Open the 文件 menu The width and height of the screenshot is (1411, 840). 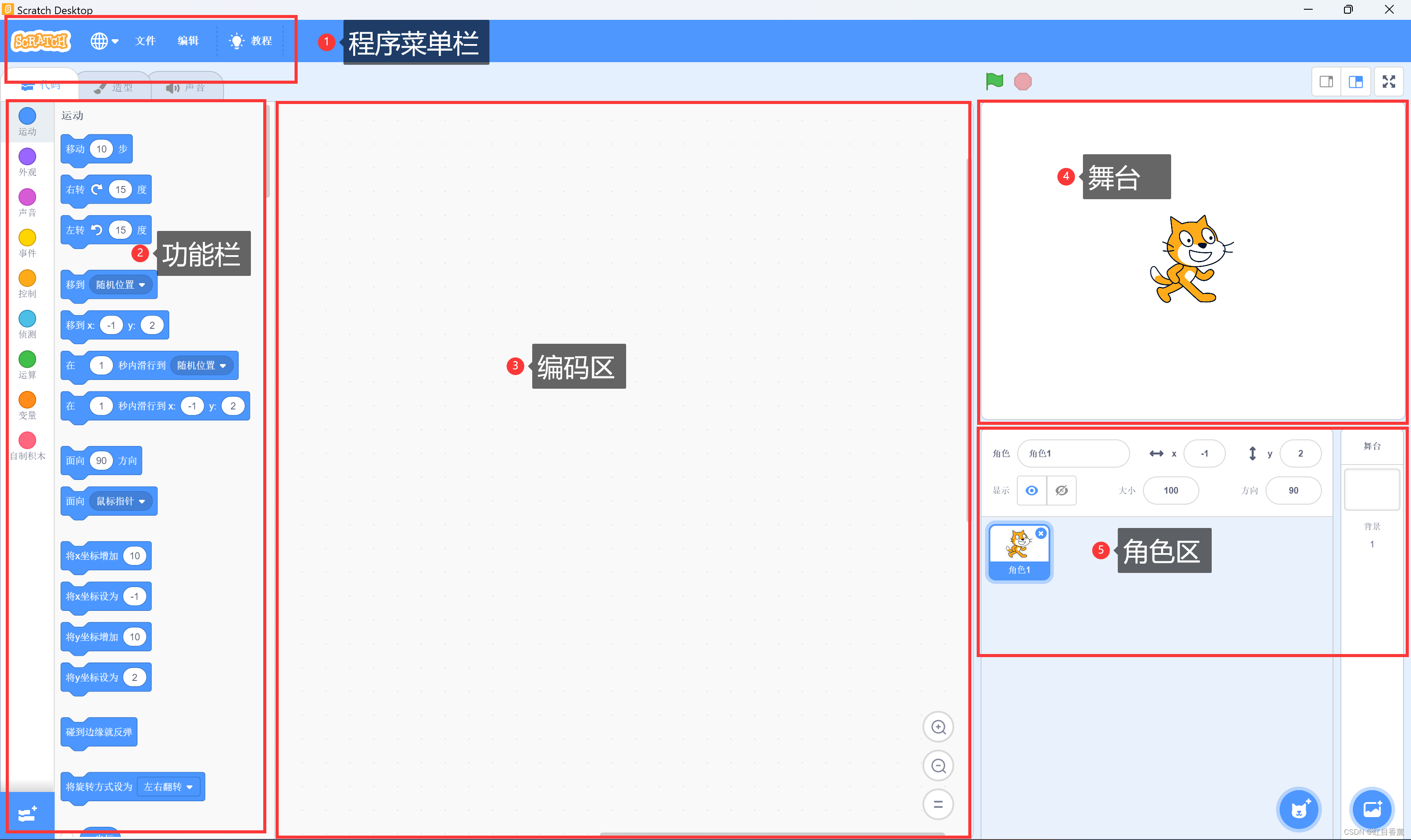(145, 41)
